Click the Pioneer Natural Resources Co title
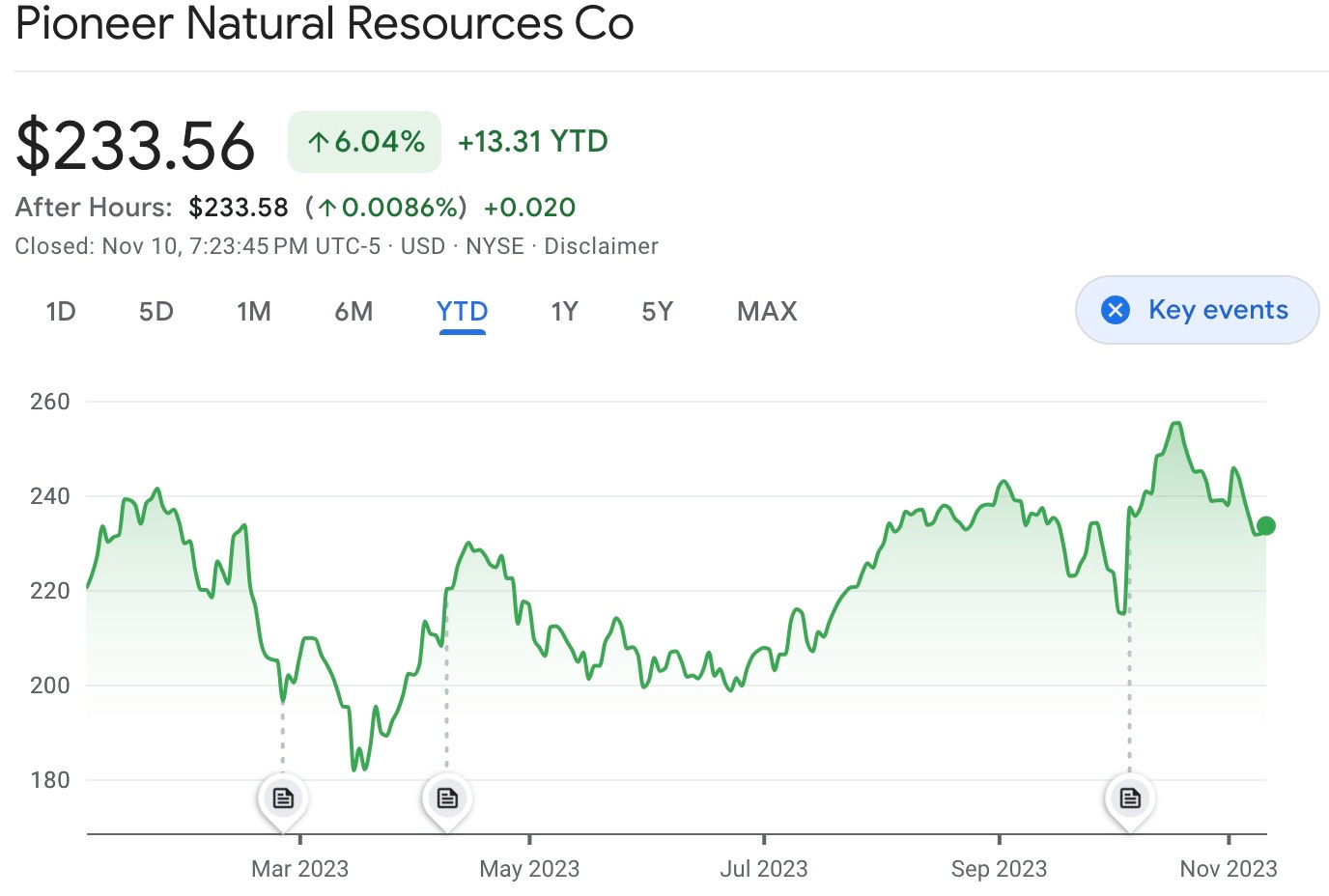This screenshot has width=1329, height=896. pos(325,23)
